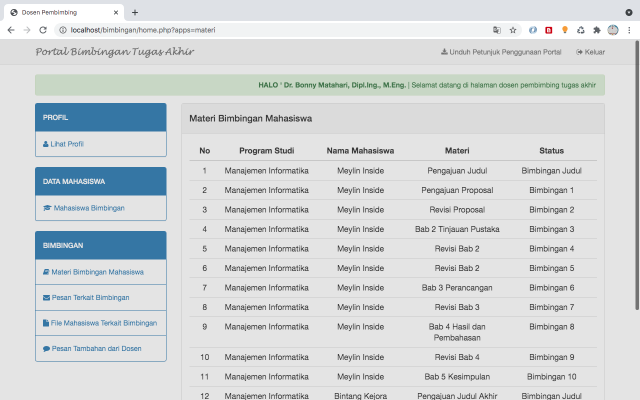Click the browser back arrow

(11, 30)
